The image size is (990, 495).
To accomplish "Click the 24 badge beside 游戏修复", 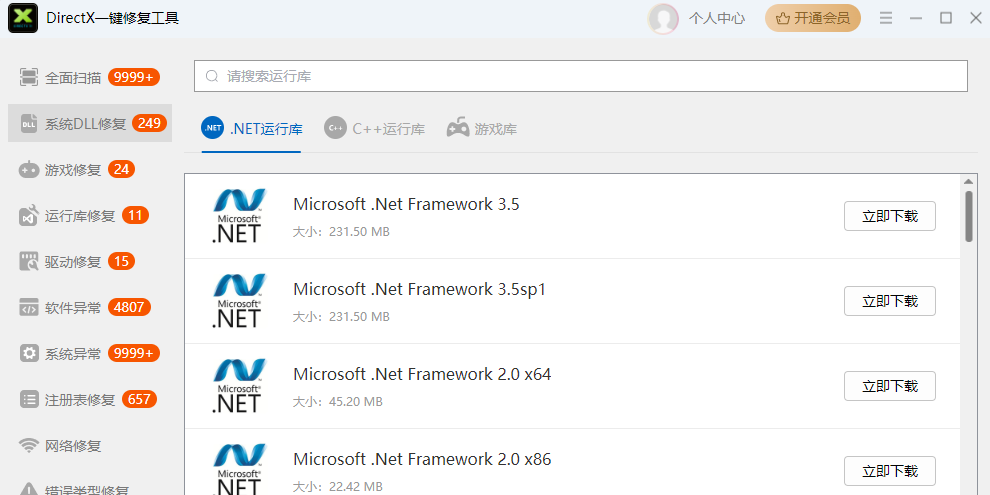I will [x=121, y=169].
